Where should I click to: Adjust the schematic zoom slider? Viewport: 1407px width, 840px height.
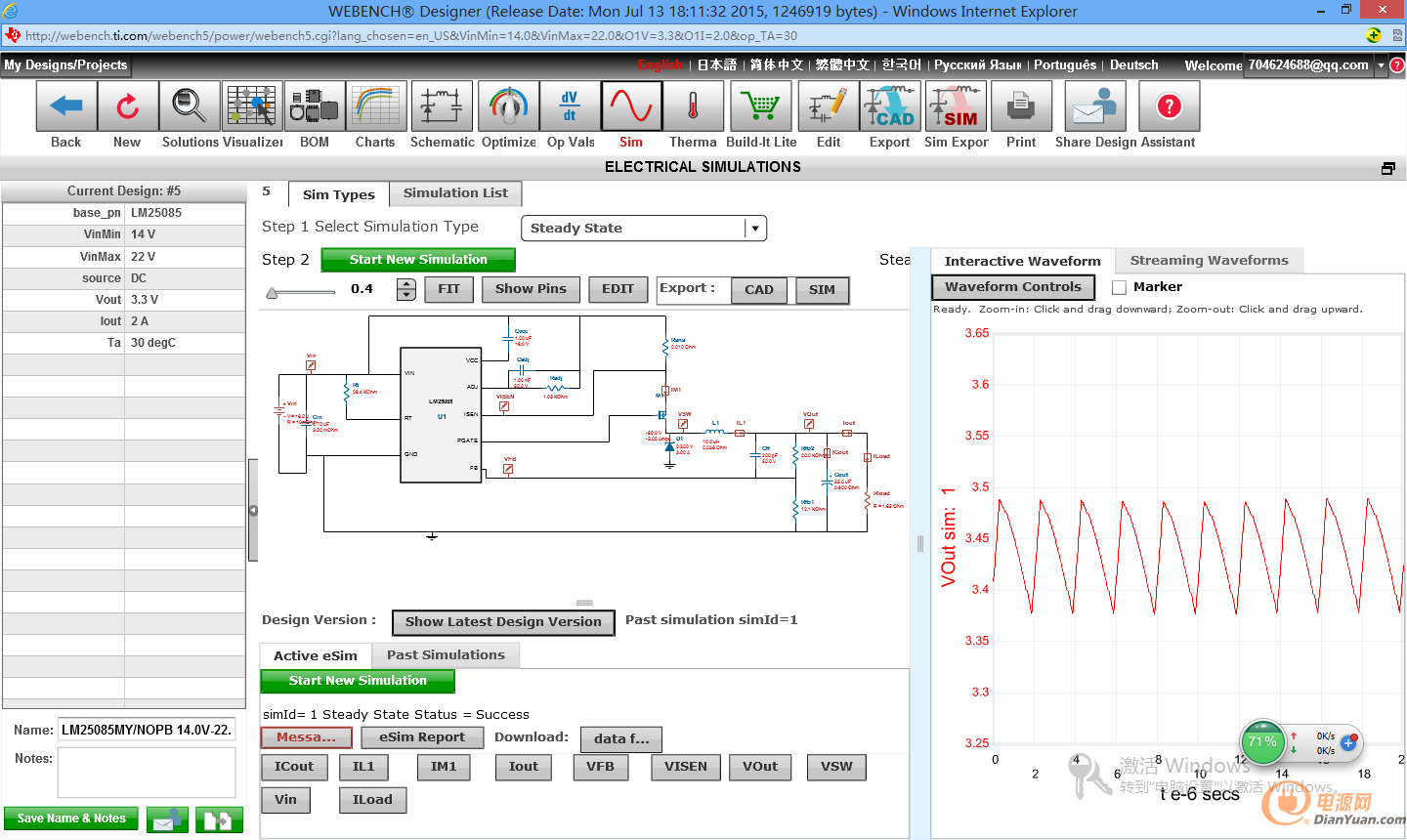pos(301,291)
